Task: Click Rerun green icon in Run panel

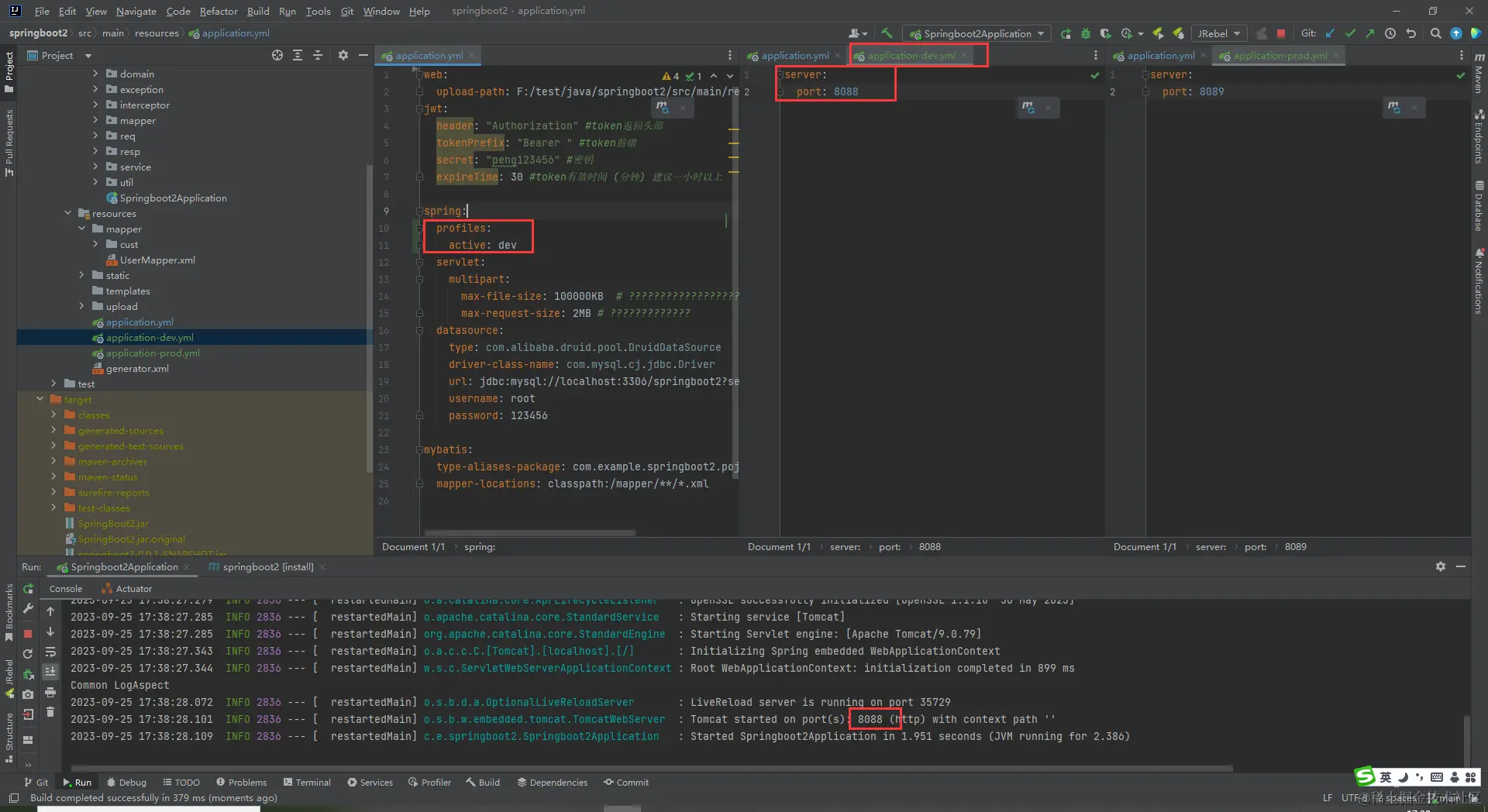Action: 29,589
